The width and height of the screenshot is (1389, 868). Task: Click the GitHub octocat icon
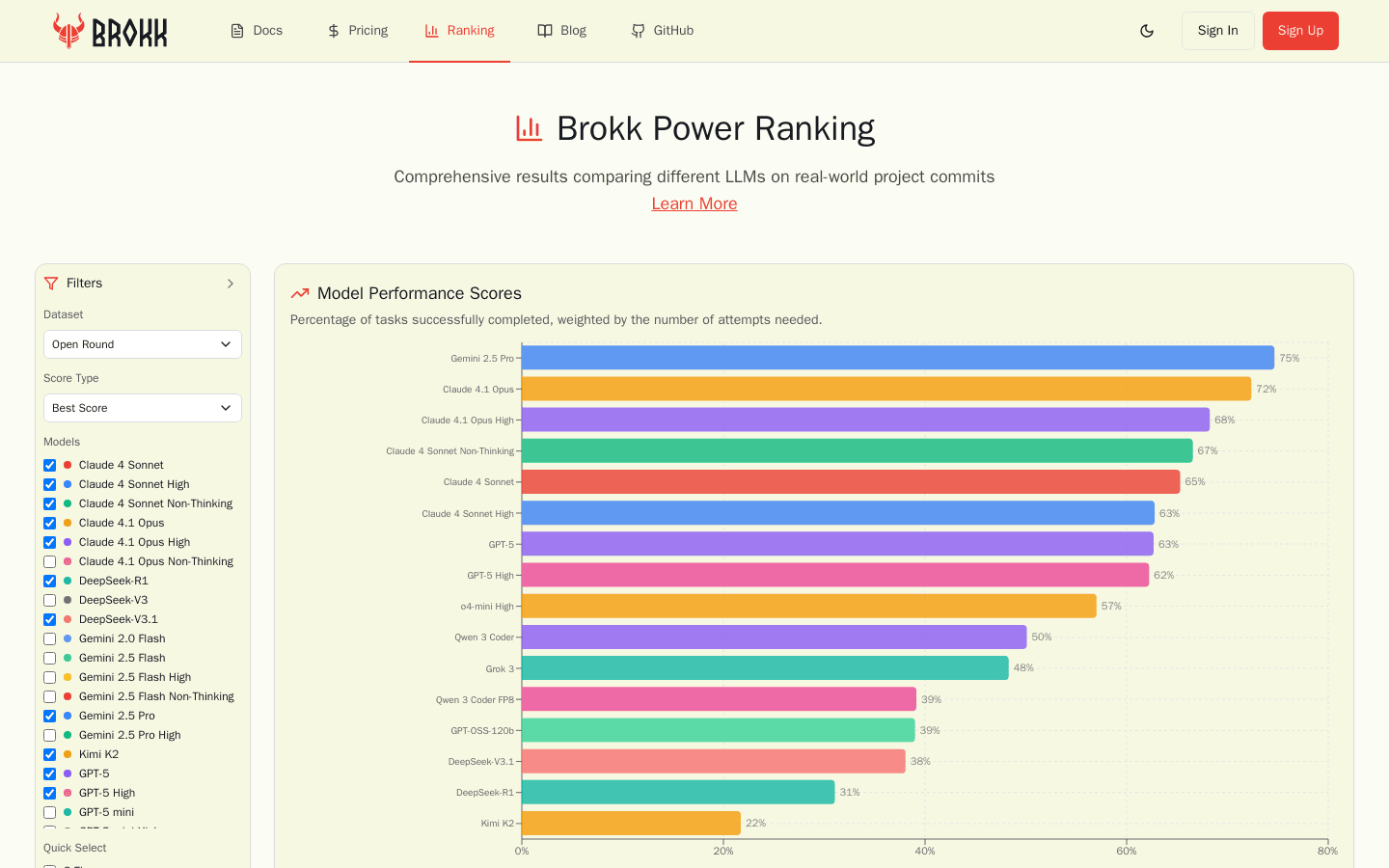coord(638,31)
